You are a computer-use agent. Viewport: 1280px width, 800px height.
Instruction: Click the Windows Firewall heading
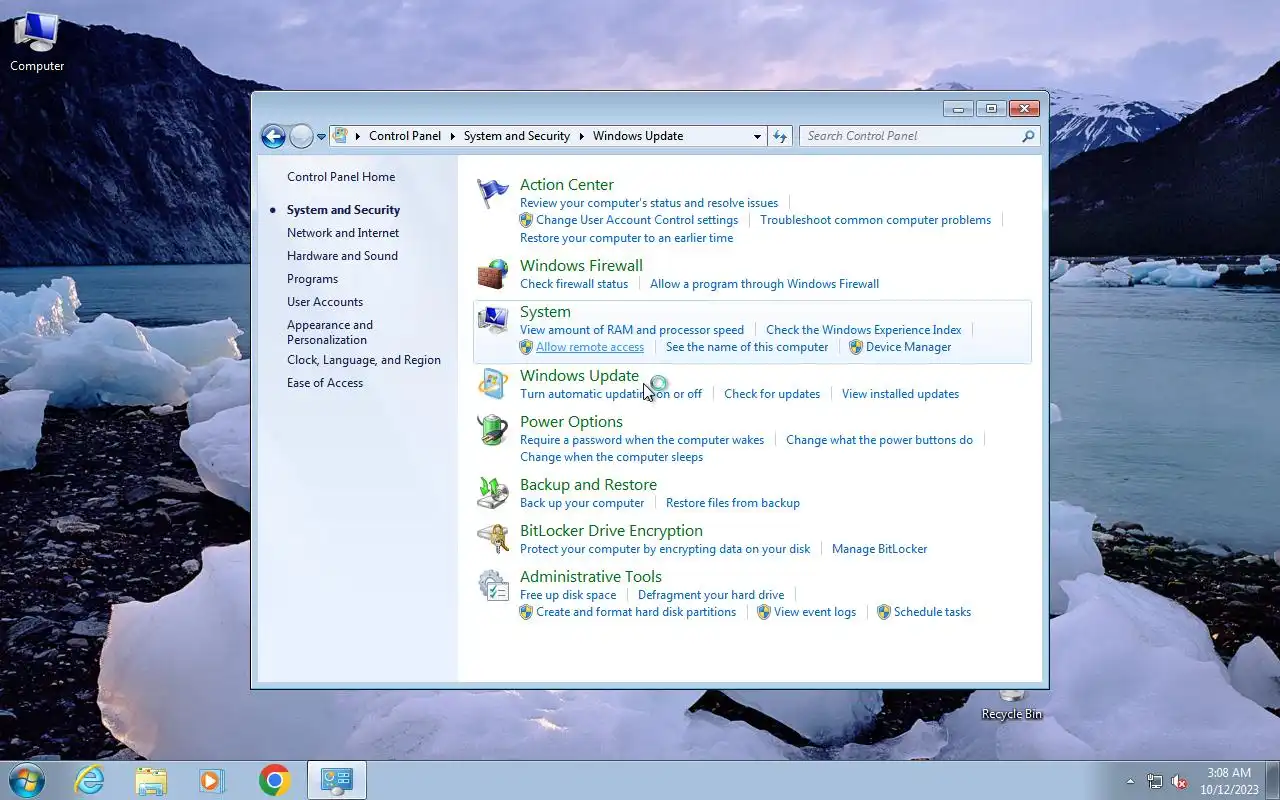[581, 265]
